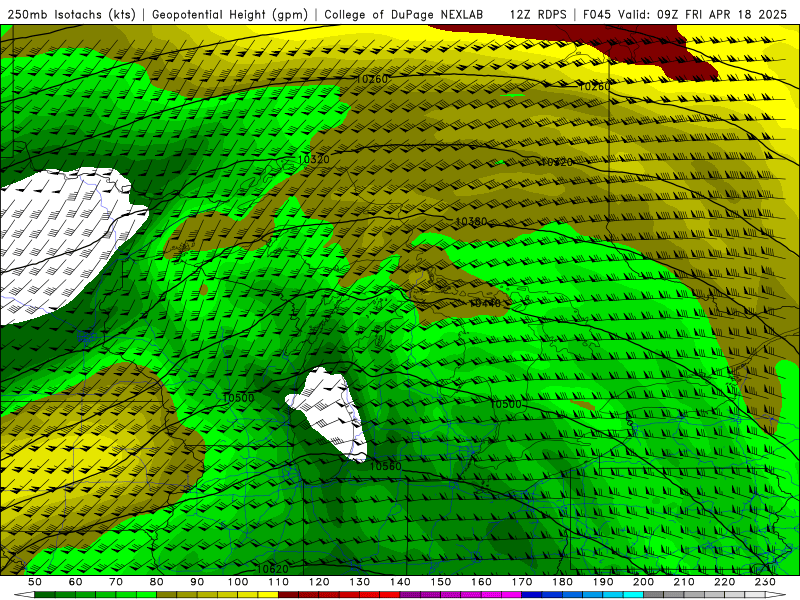Click the 150 value on the color scale
800x600 pixels.
441,582
